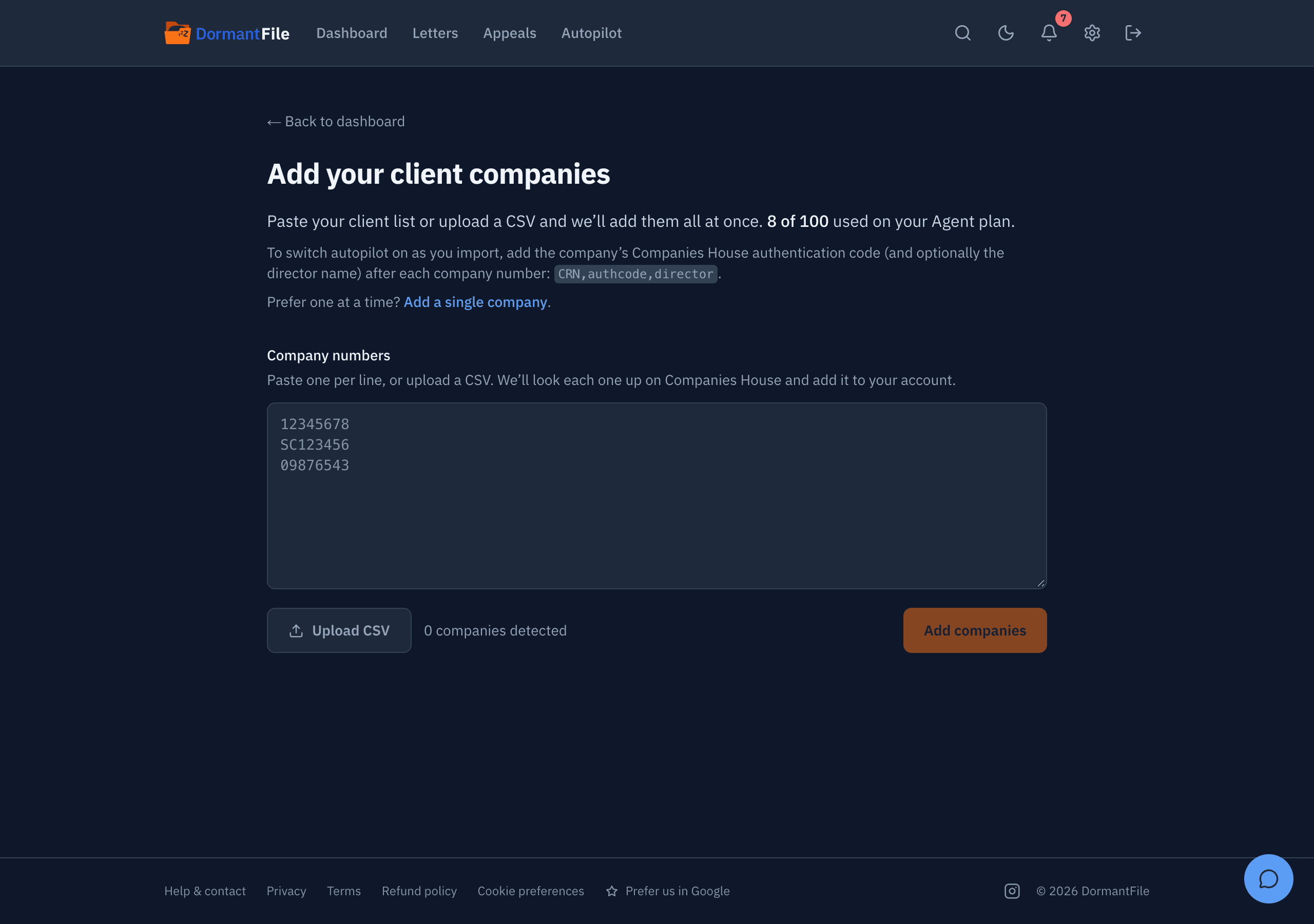The image size is (1314, 924).
Task: Click the DormantFile brand name
Action: 243,34
